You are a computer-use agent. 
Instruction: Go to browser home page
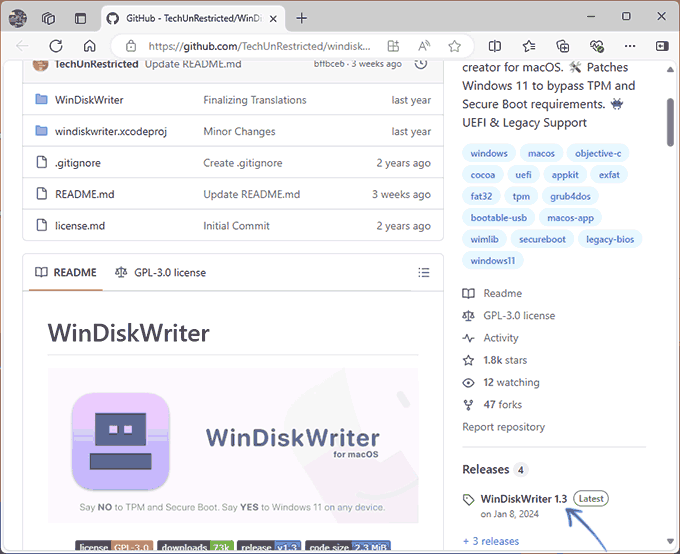(89, 46)
